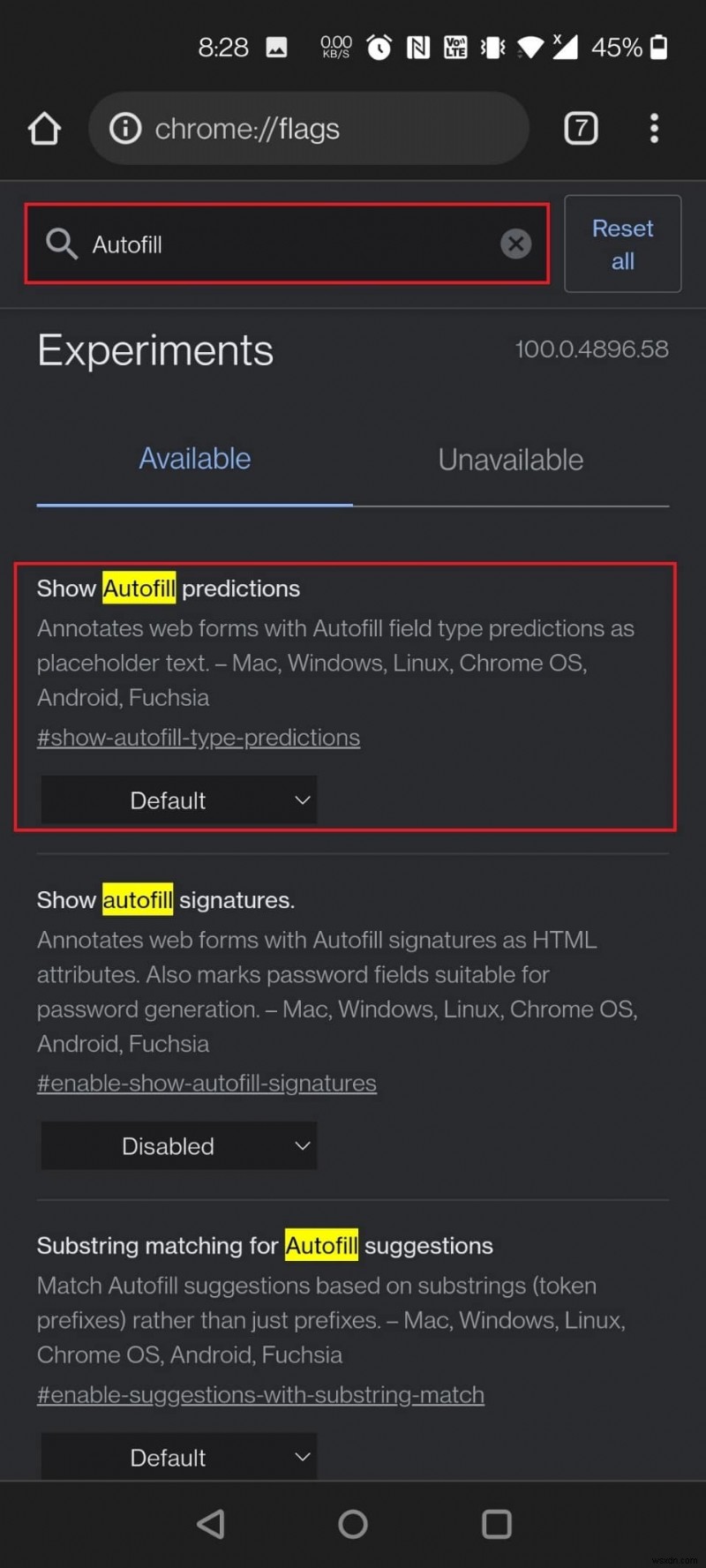The width and height of the screenshot is (706, 1568).
Task: Open the #enable-show-autofill-signatures link
Action: coord(207,1083)
